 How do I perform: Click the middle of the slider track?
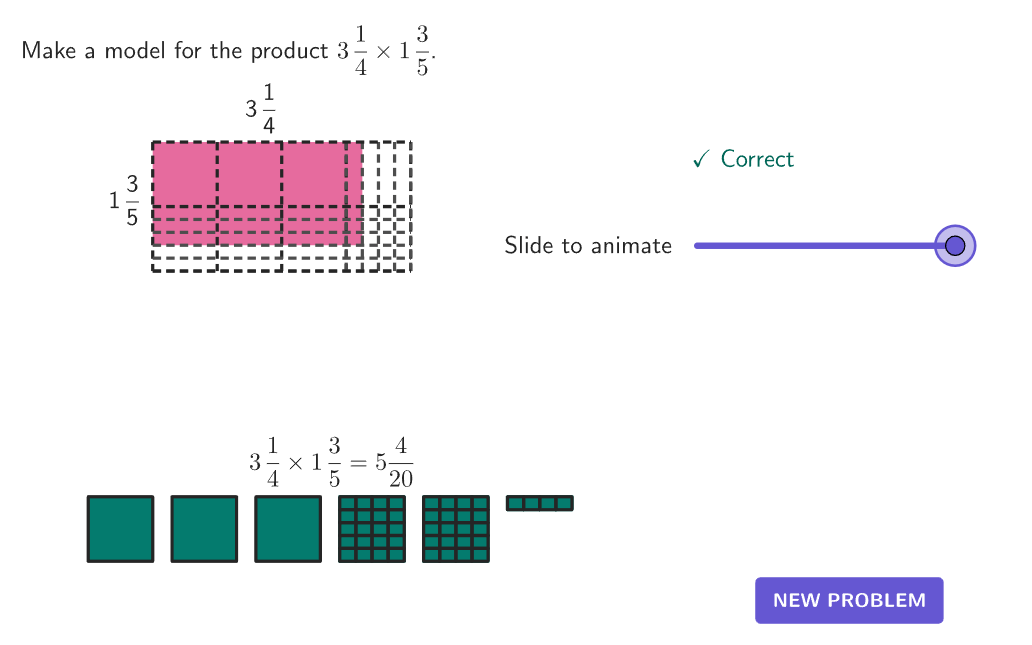(825, 245)
